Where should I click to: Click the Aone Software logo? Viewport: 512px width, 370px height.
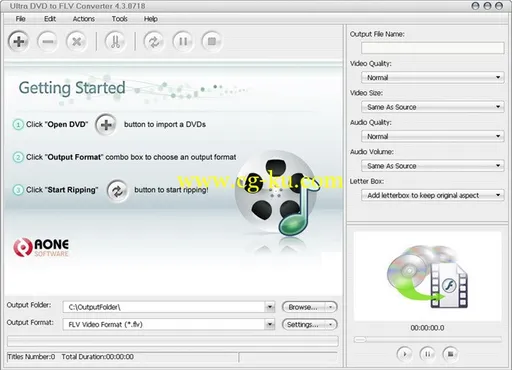click(41, 247)
